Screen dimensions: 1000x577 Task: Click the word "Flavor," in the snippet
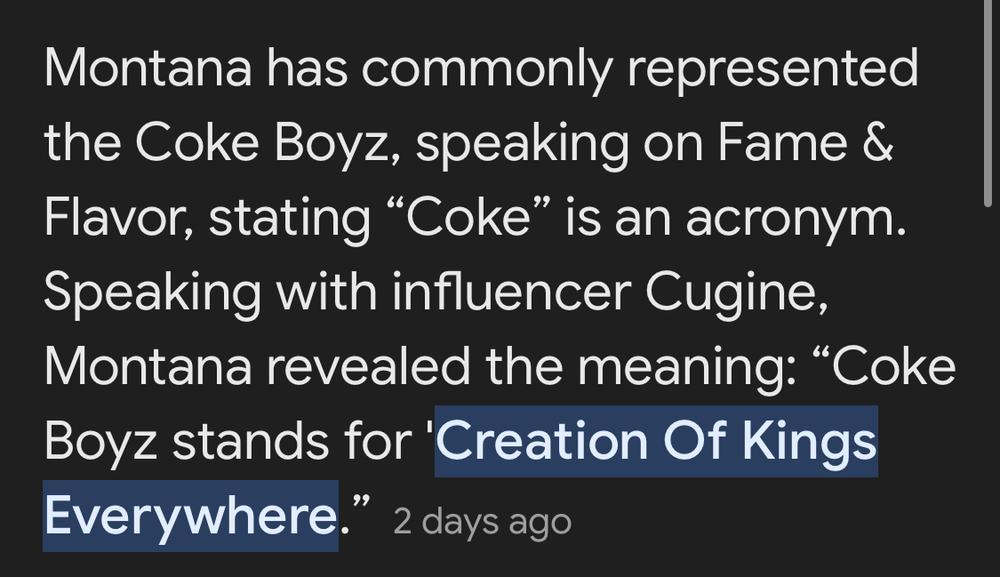(119, 217)
